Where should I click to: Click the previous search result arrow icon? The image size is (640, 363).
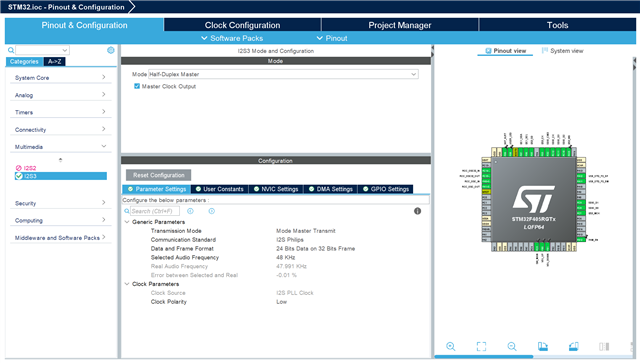coord(190,211)
